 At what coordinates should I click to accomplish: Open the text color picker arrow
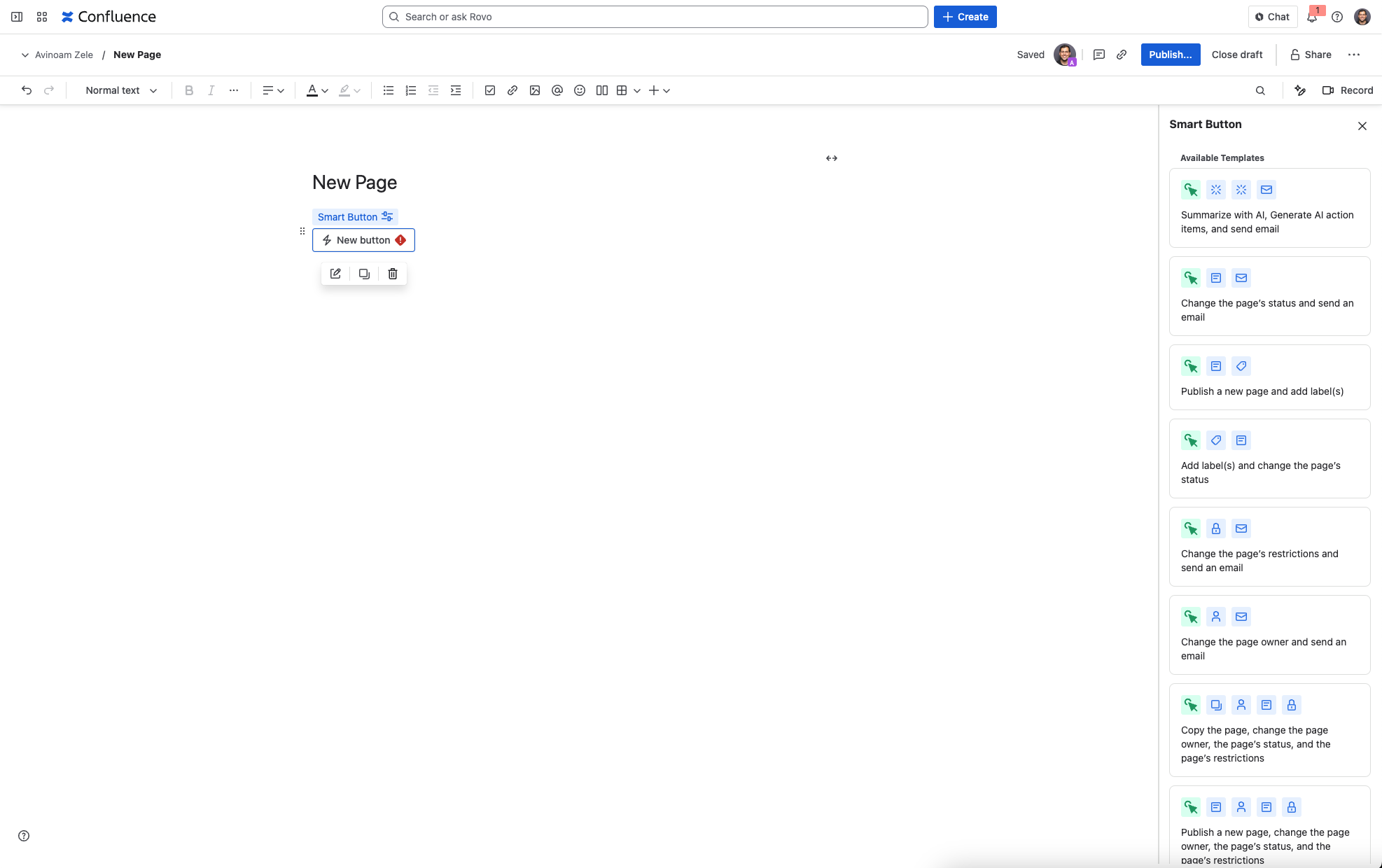[x=325, y=91]
